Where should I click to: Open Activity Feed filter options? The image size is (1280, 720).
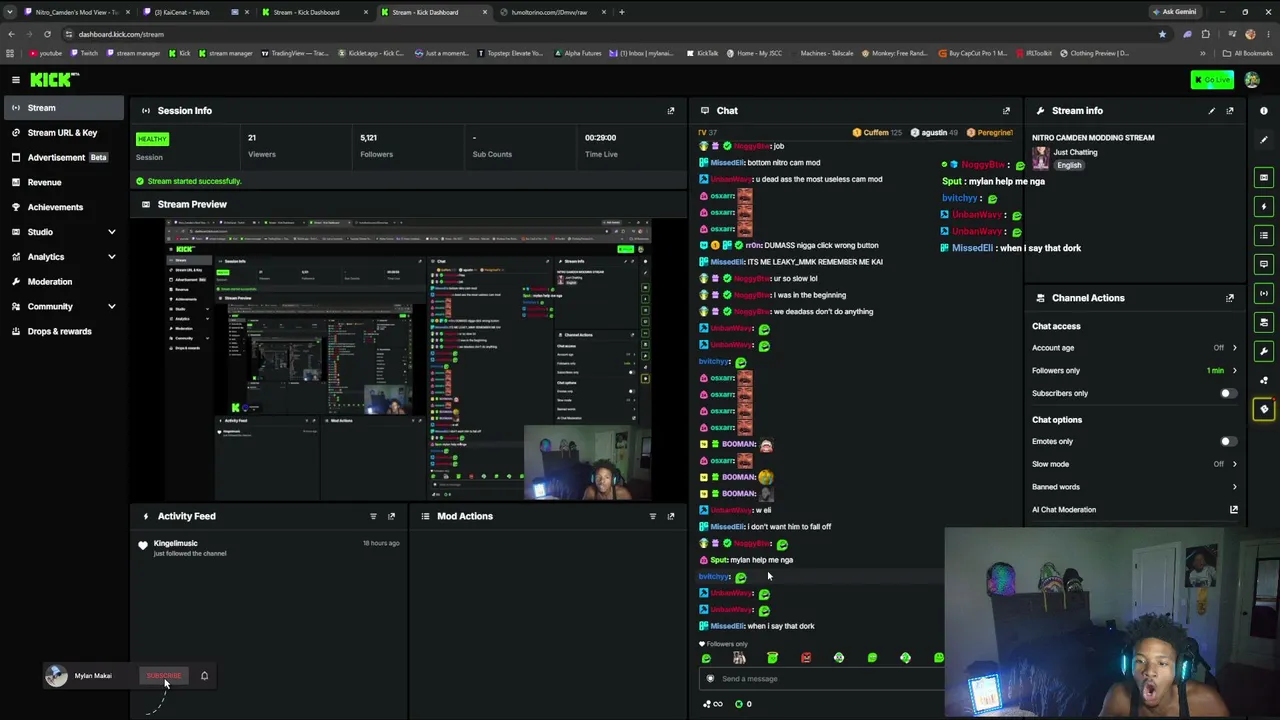373,516
